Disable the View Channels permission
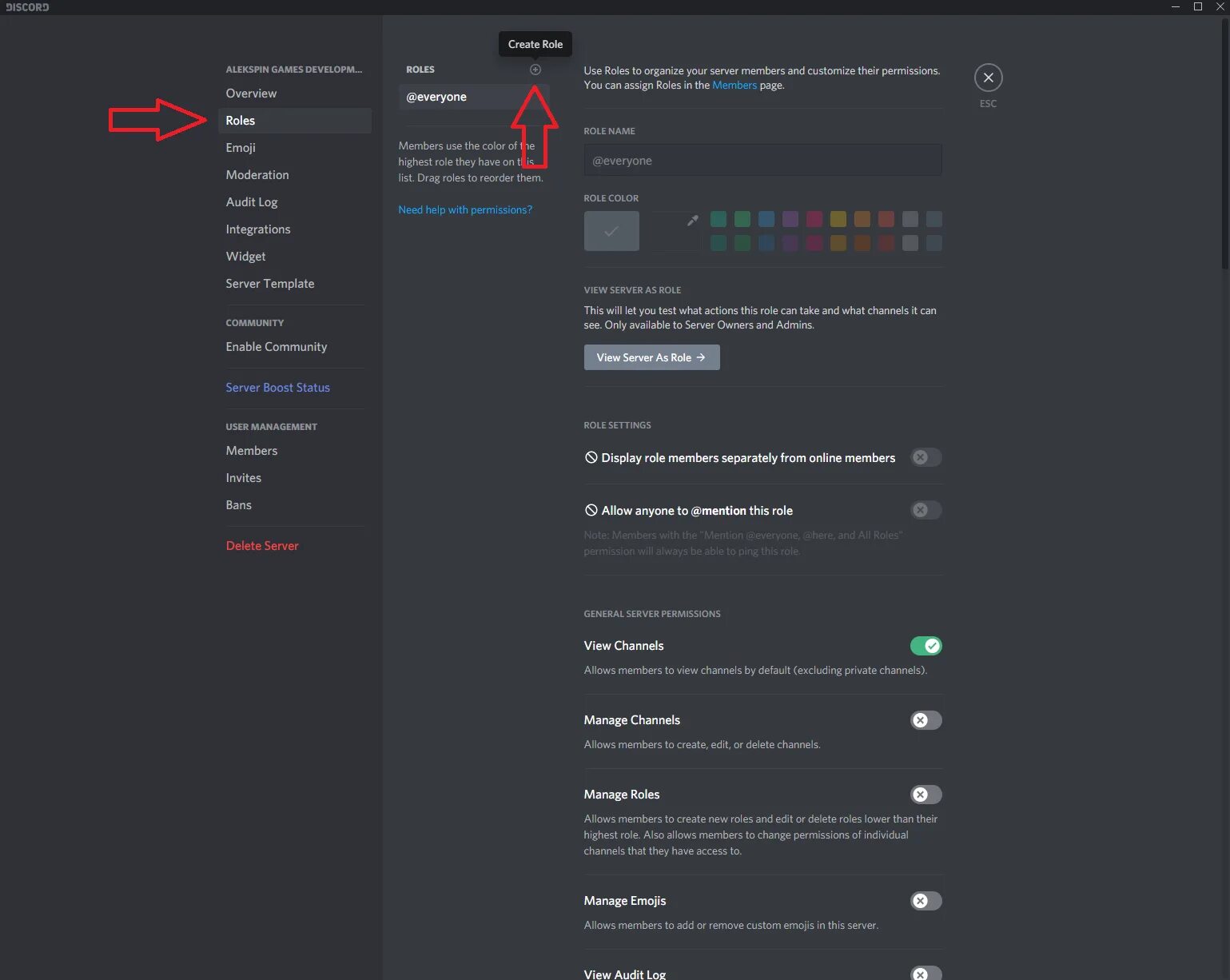 926,646
